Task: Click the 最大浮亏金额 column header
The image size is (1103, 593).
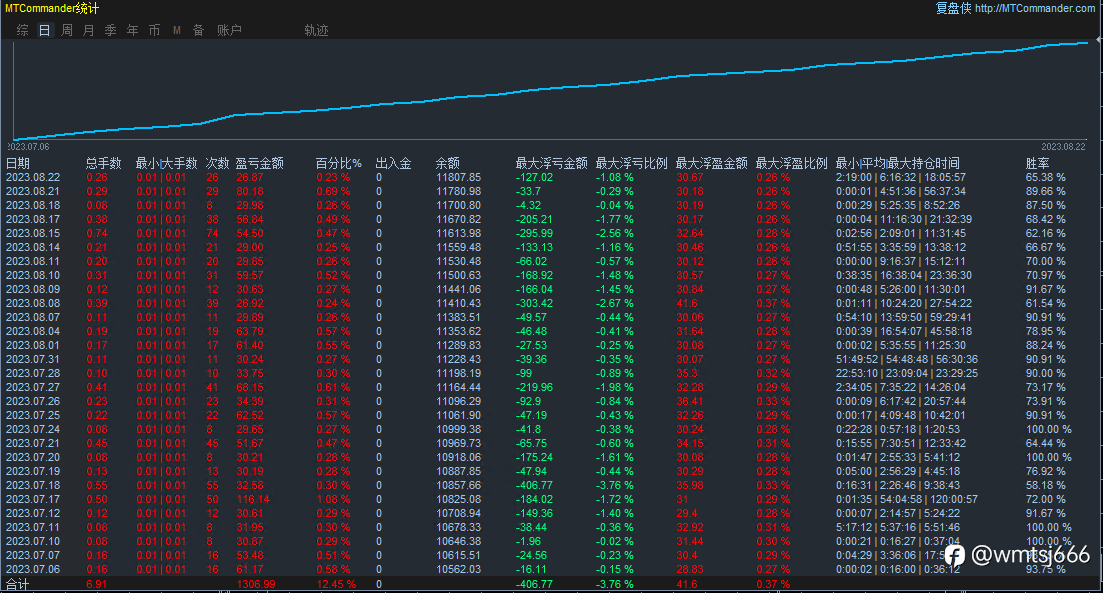Action: point(552,163)
